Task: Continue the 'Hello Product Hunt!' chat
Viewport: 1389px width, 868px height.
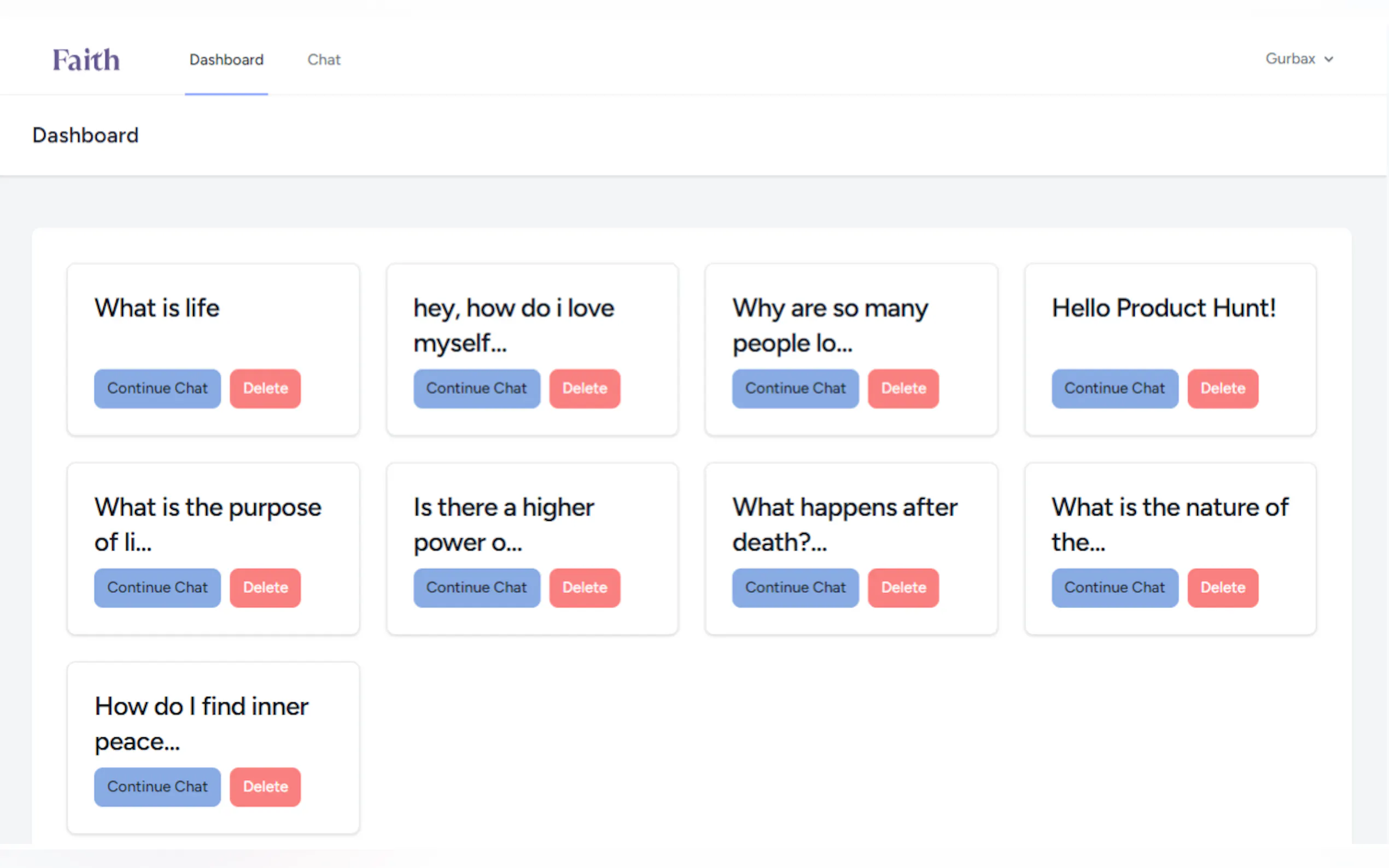Action: (x=1114, y=389)
